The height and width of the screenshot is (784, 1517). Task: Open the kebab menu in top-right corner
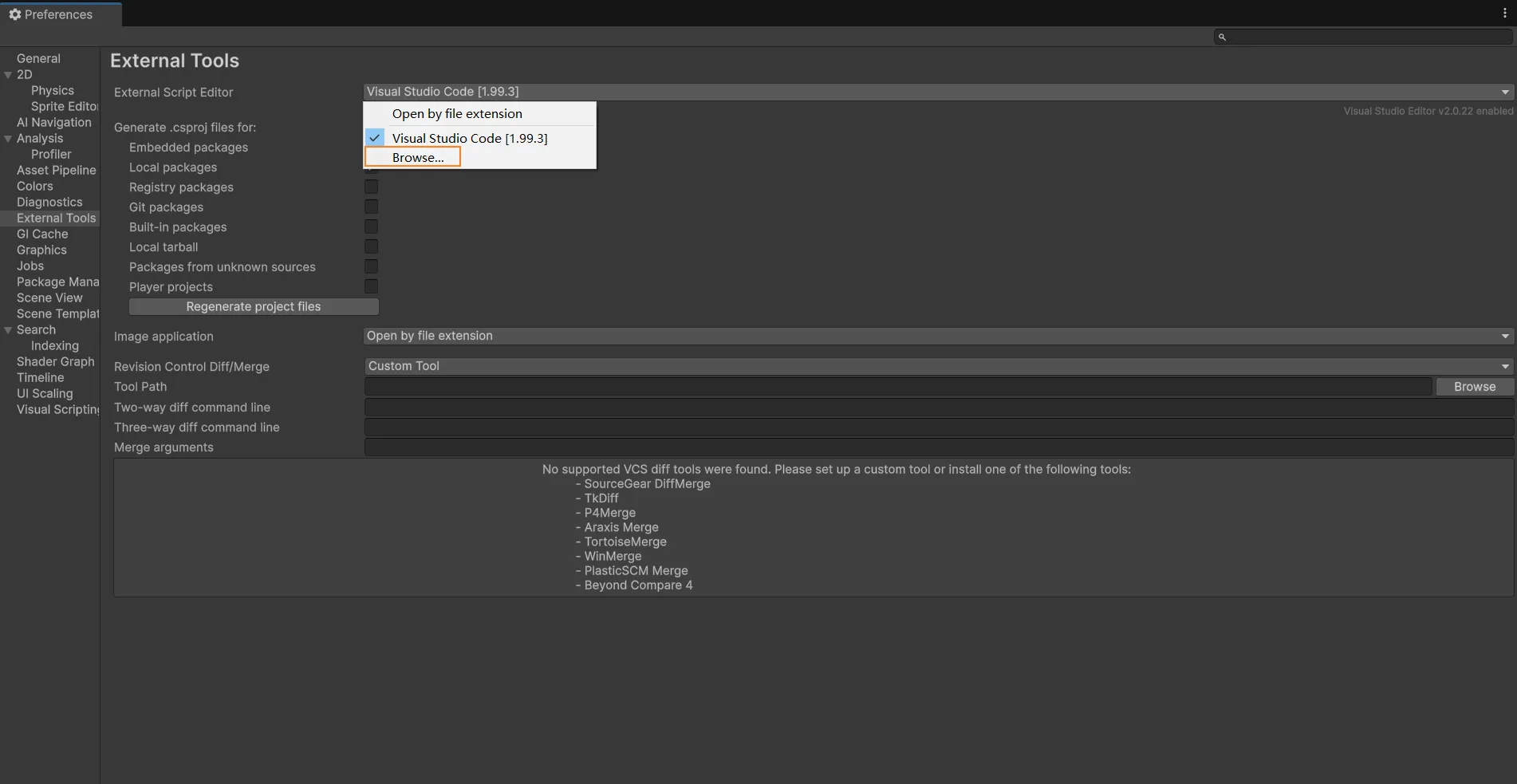coord(1504,13)
